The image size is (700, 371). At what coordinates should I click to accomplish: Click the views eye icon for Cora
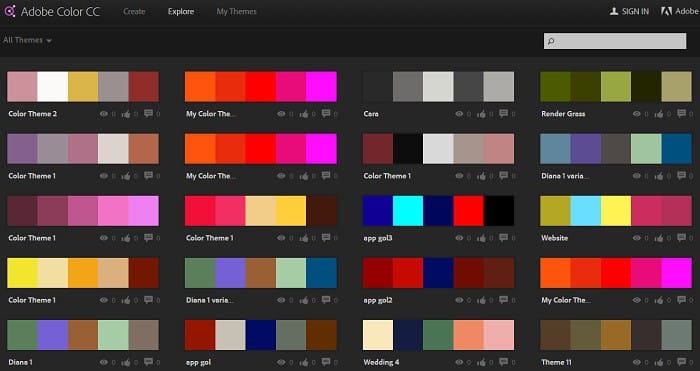tap(459, 114)
